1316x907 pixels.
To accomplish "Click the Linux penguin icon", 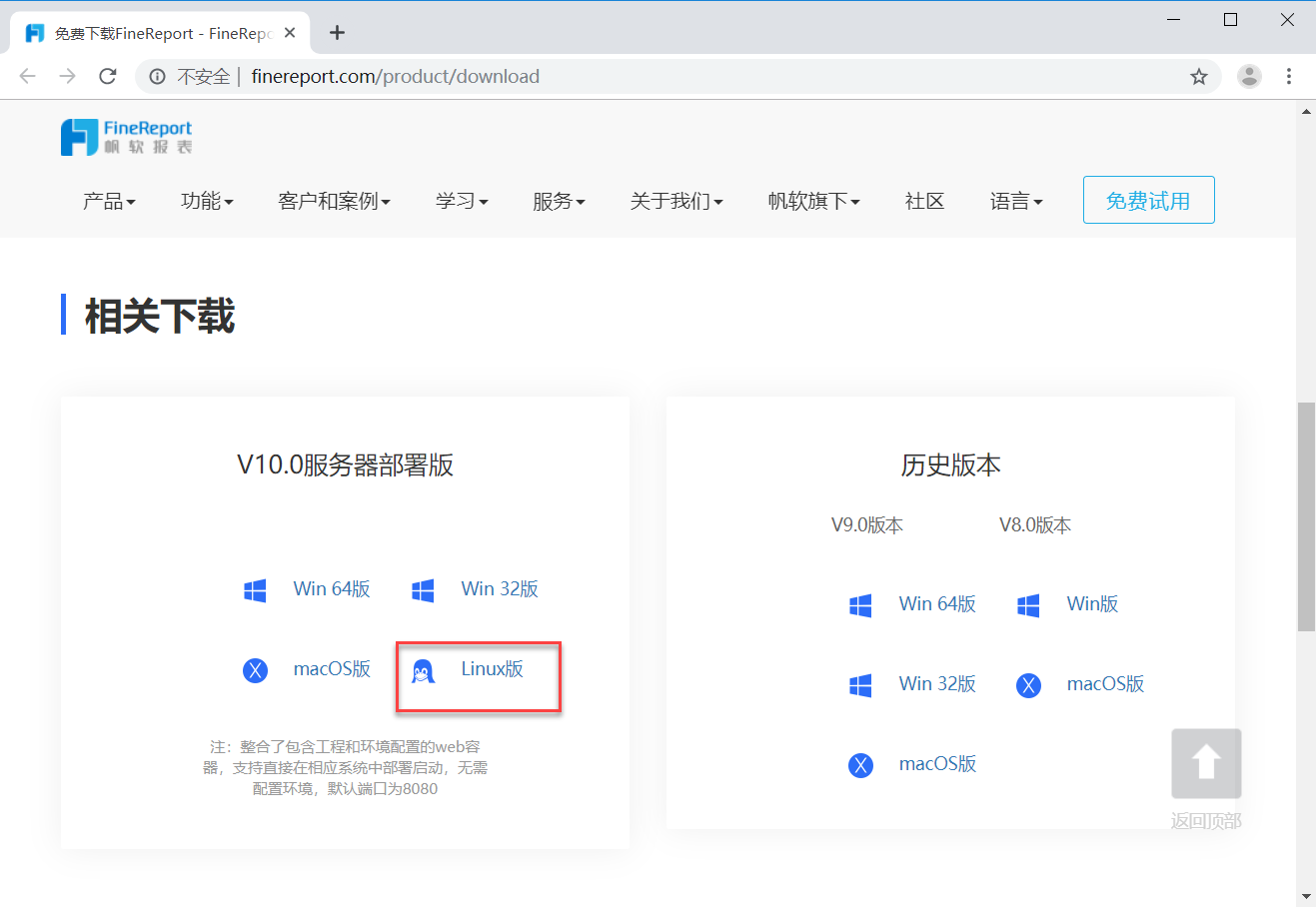I will (423, 670).
